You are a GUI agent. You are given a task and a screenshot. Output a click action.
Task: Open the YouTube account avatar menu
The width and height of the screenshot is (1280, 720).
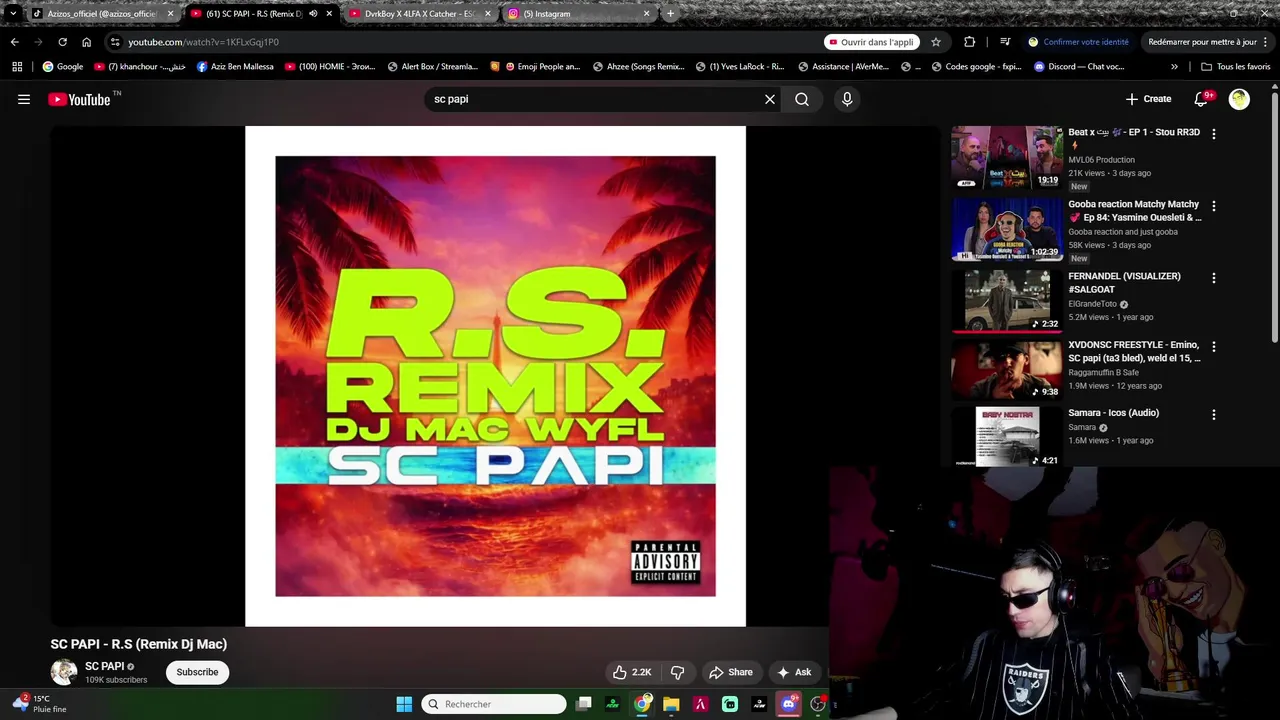pyautogui.click(x=1239, y=99)
